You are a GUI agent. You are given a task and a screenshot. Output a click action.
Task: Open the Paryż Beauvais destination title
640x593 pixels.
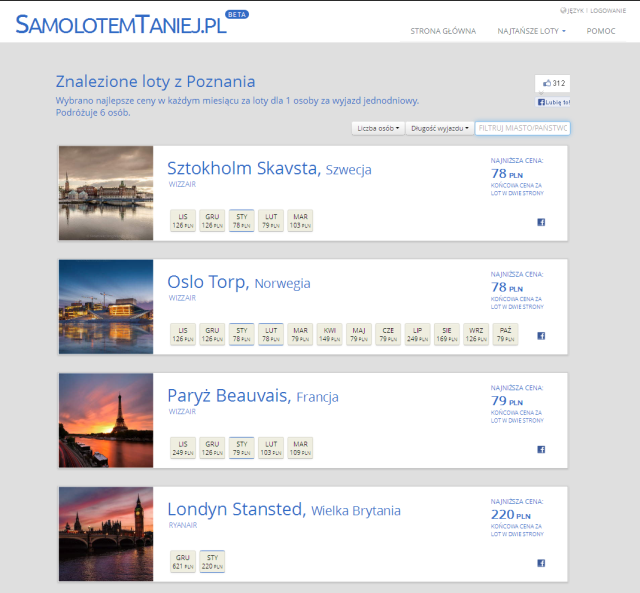point(253,396)
